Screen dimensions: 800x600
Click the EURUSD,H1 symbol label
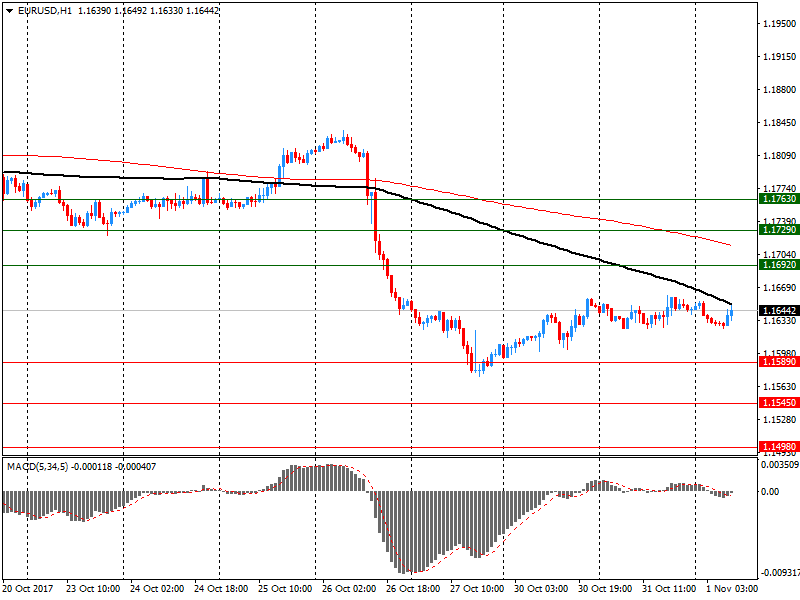pos(45,11)
